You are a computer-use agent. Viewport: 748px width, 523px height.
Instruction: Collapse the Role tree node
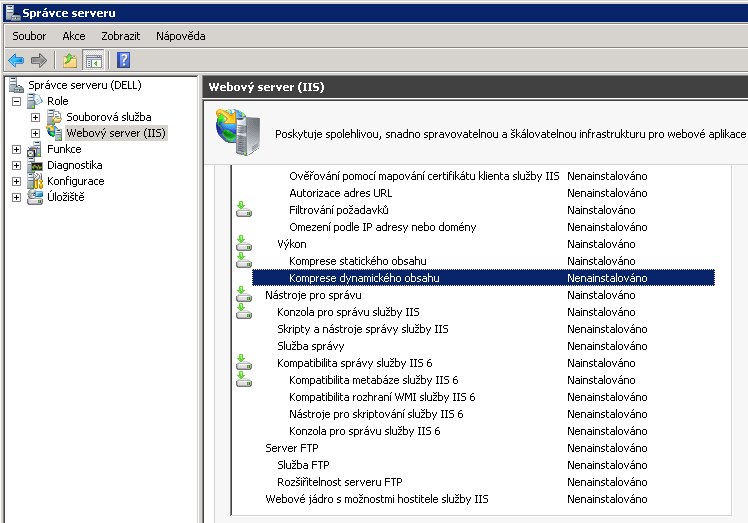17,101
